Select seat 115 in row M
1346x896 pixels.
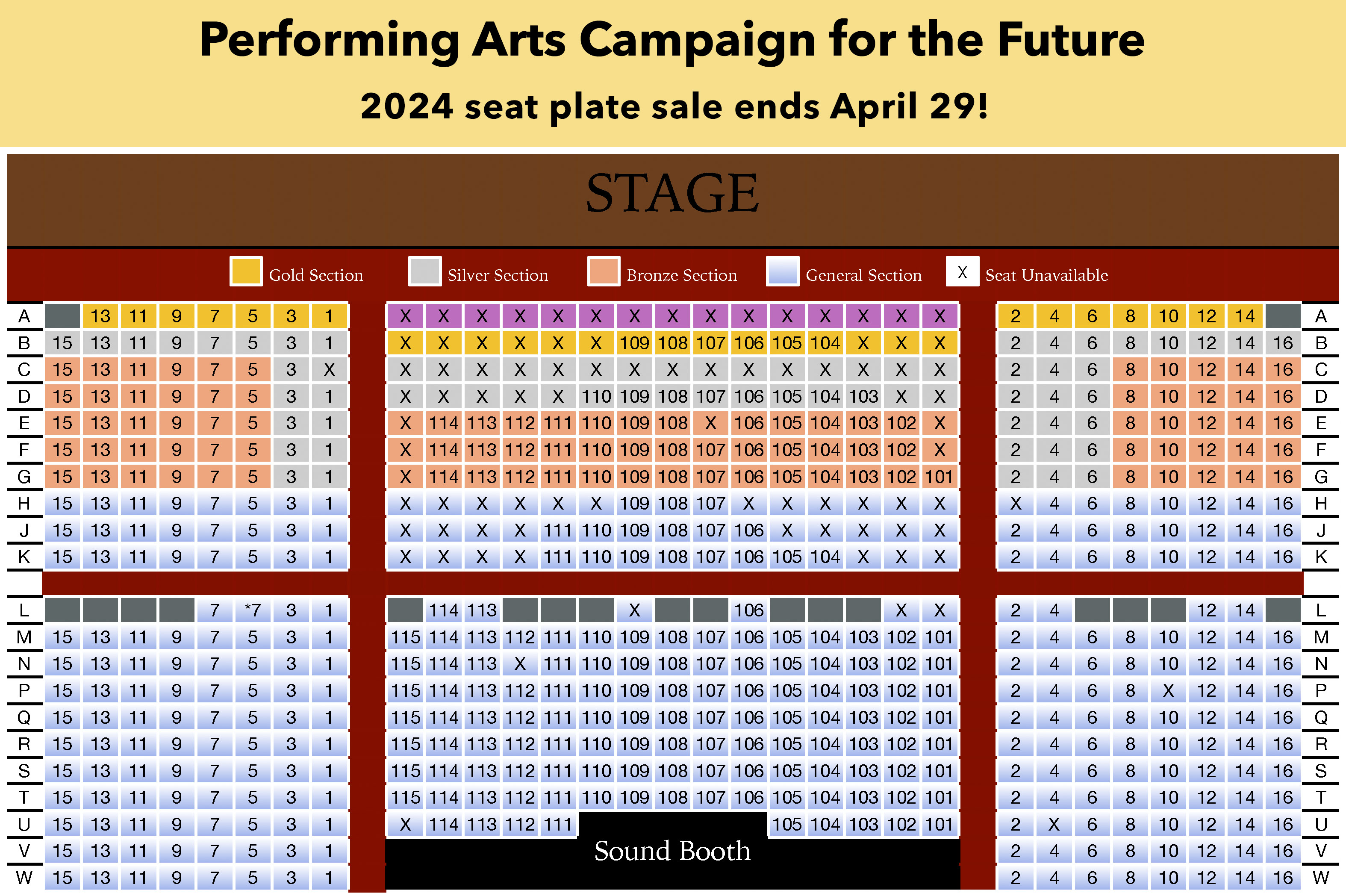(x=405, y=637)
